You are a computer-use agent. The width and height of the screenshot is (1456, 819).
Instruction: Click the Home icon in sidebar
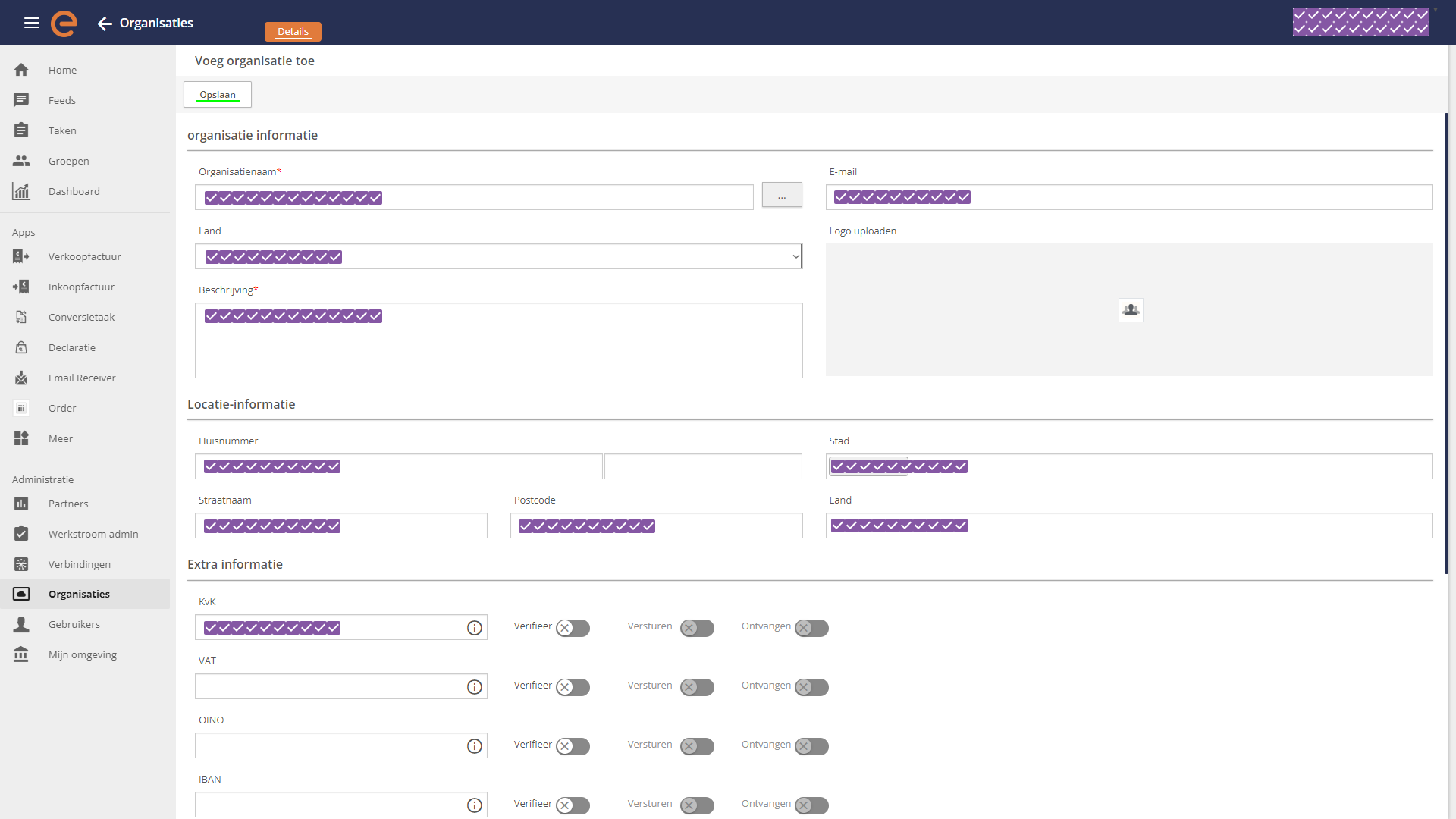21,70
